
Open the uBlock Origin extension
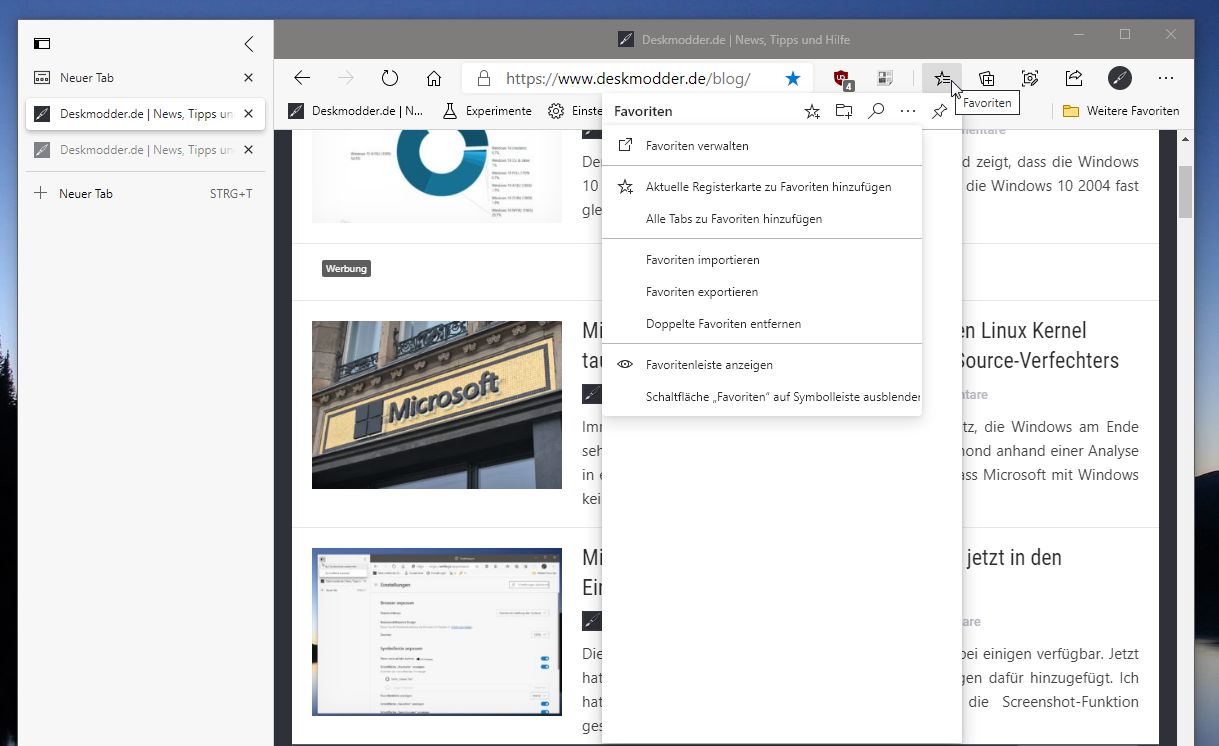[x=843, y=78]
